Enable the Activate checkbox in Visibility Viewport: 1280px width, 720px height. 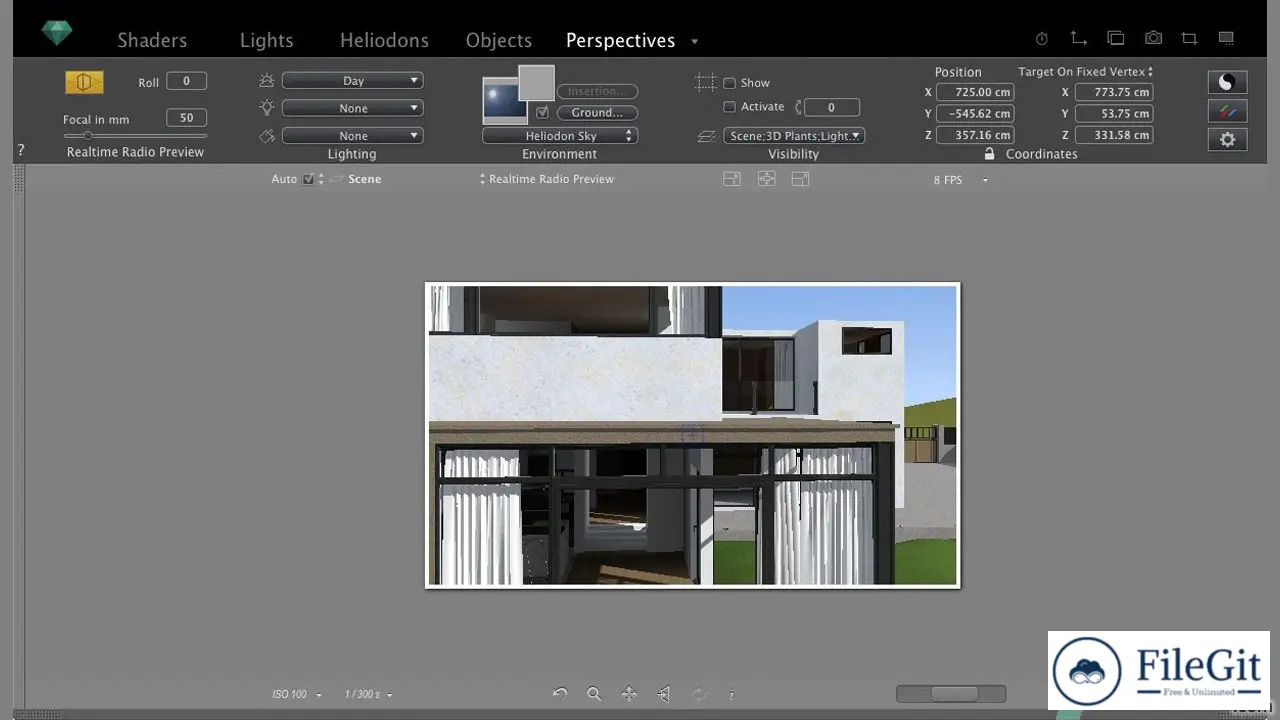tap(729, 107)
